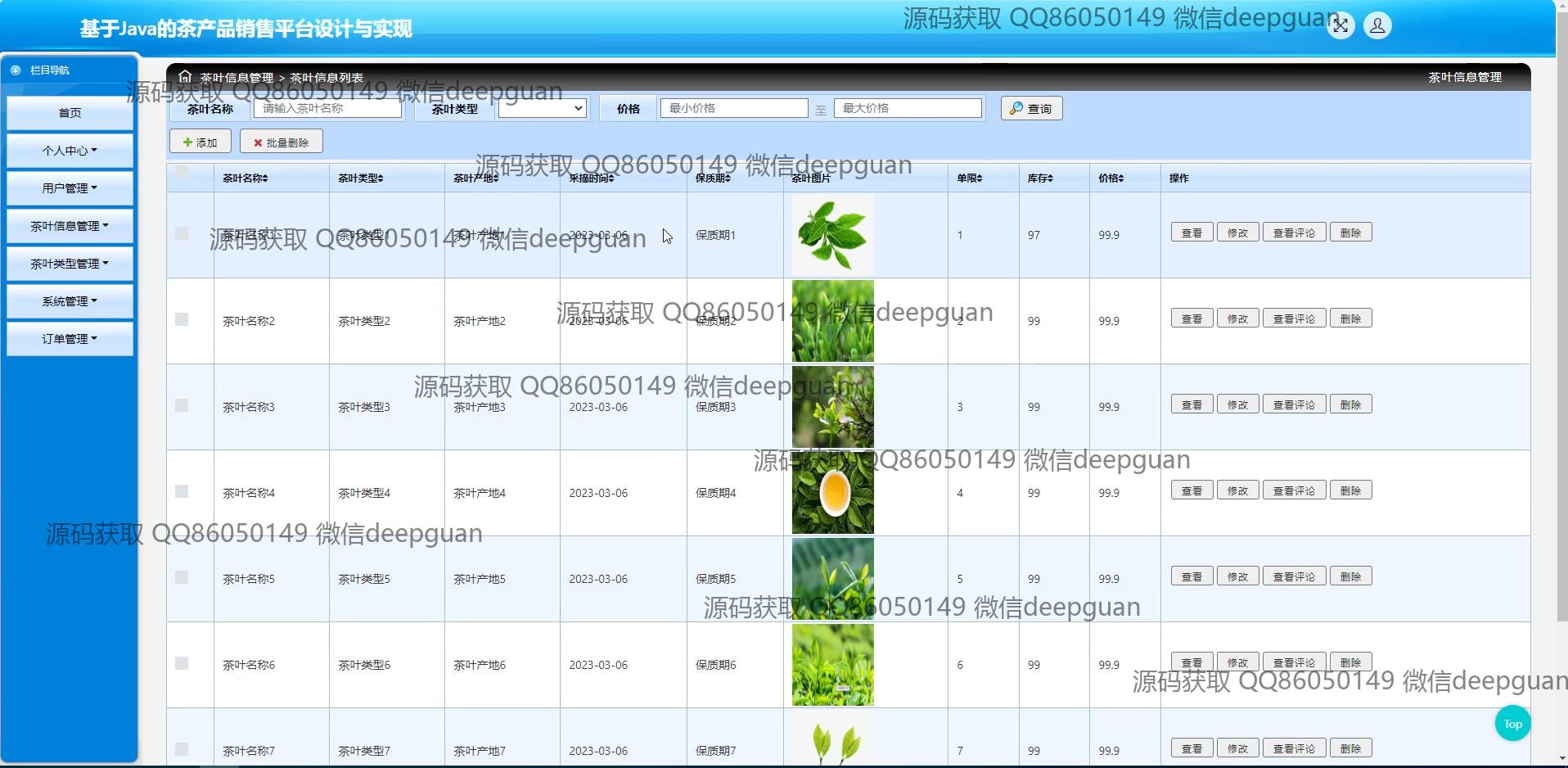Click the home icon in breadcrumb
The height and width of the screenshot is (768, 1568).
pos(185,77)
